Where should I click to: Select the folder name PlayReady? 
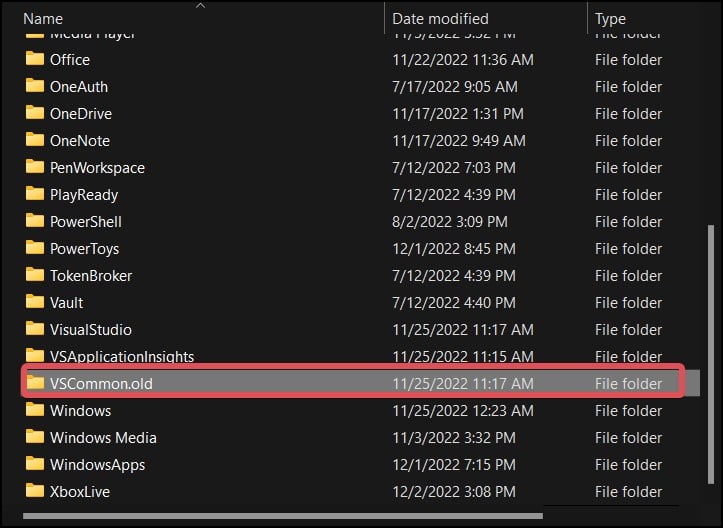tap(84, 195)
